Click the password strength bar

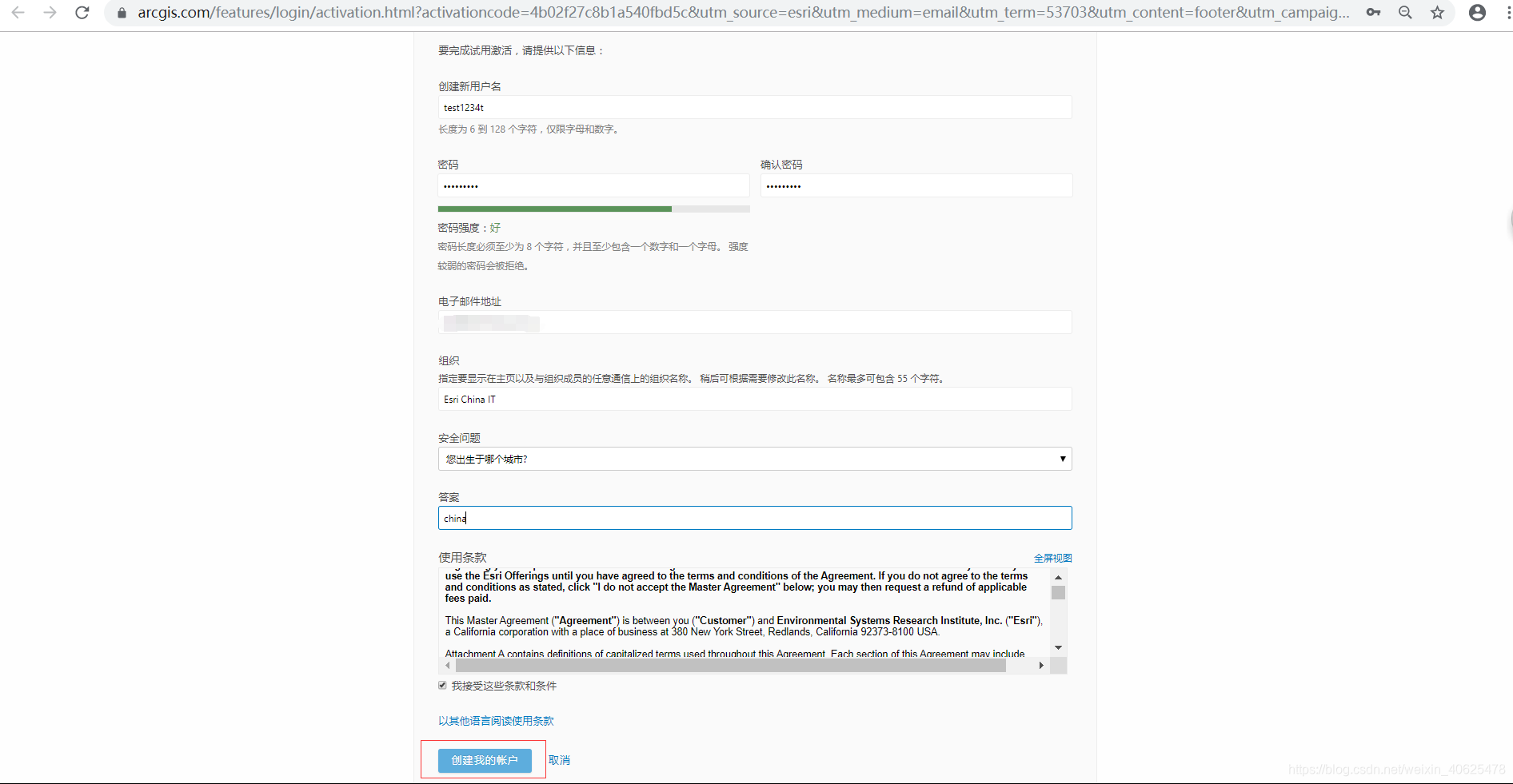(593, 209)
